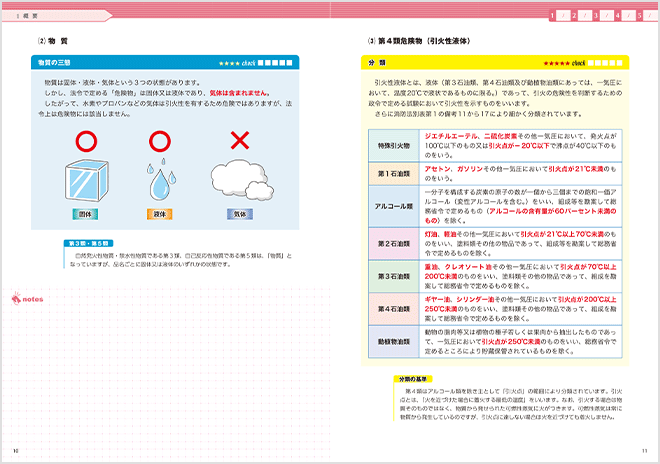
Task: Click the purple 気体 label
Action: (x=240, y=214)
